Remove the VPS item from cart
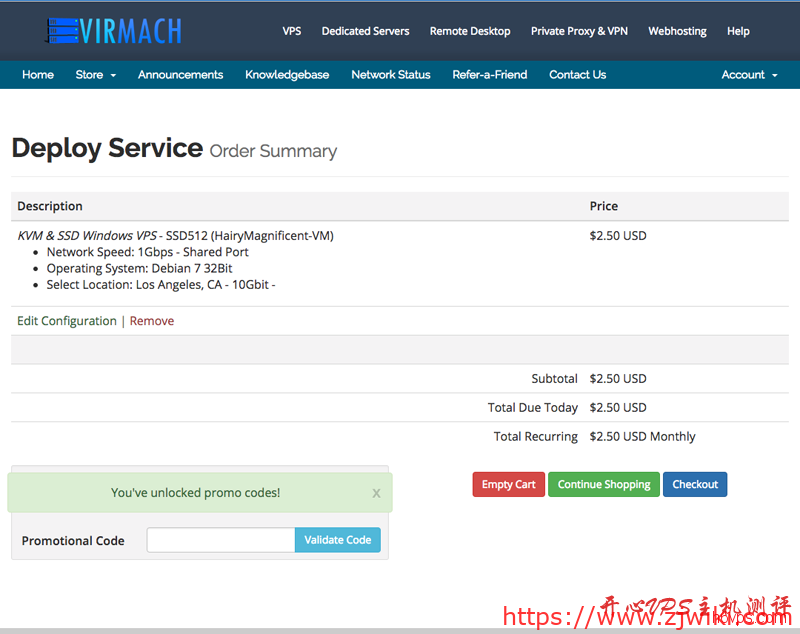This screenshot has width=800, height=634. [152, 321]
